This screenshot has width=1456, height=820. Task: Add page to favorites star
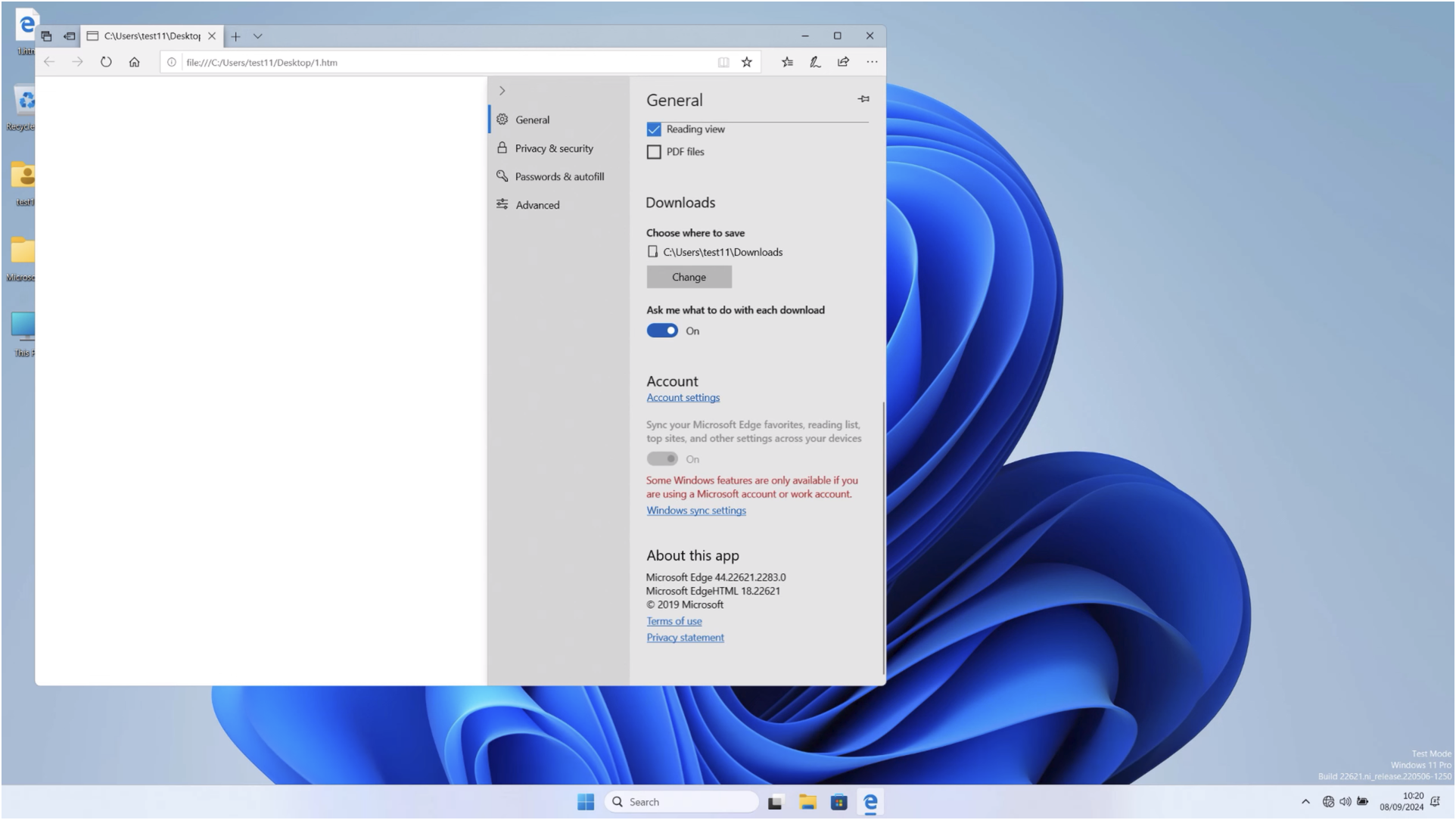(747, 62)
